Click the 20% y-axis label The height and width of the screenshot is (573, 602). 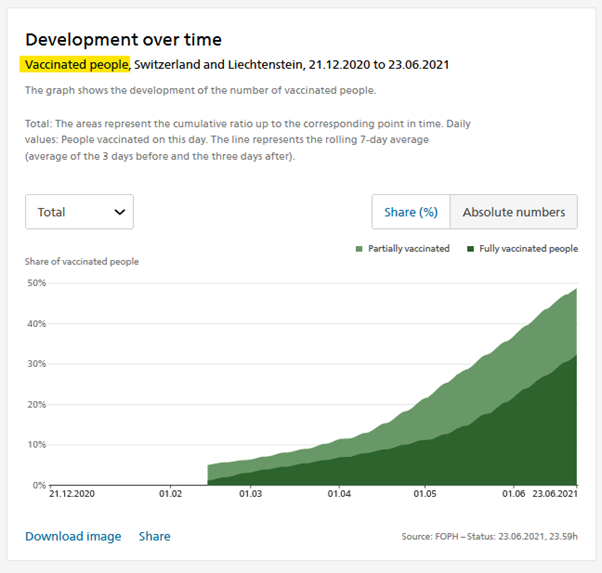point(36,404)
